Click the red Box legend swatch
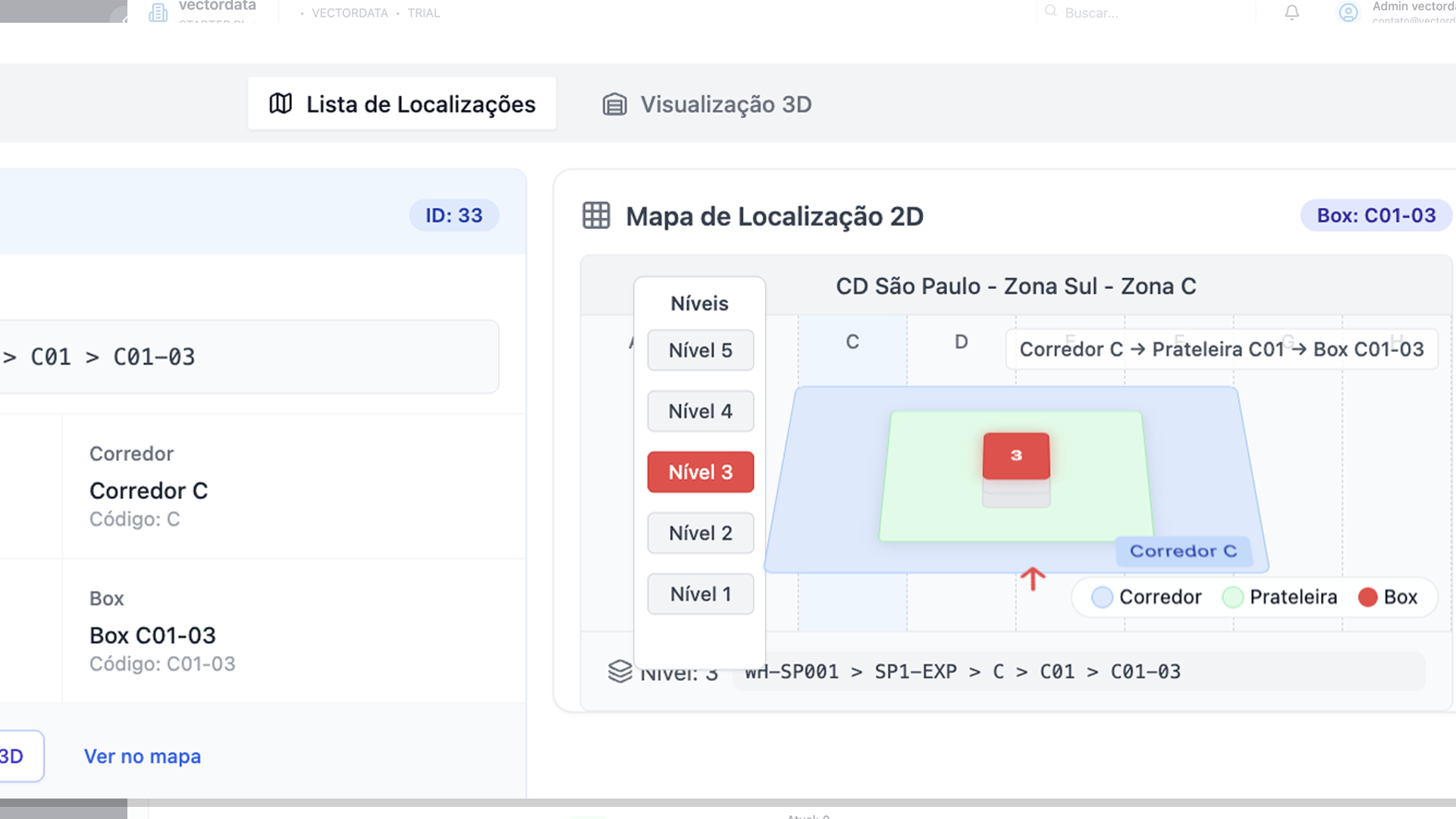The image size is (1456, 819). pyautogui.click(x=1367, y=598)
